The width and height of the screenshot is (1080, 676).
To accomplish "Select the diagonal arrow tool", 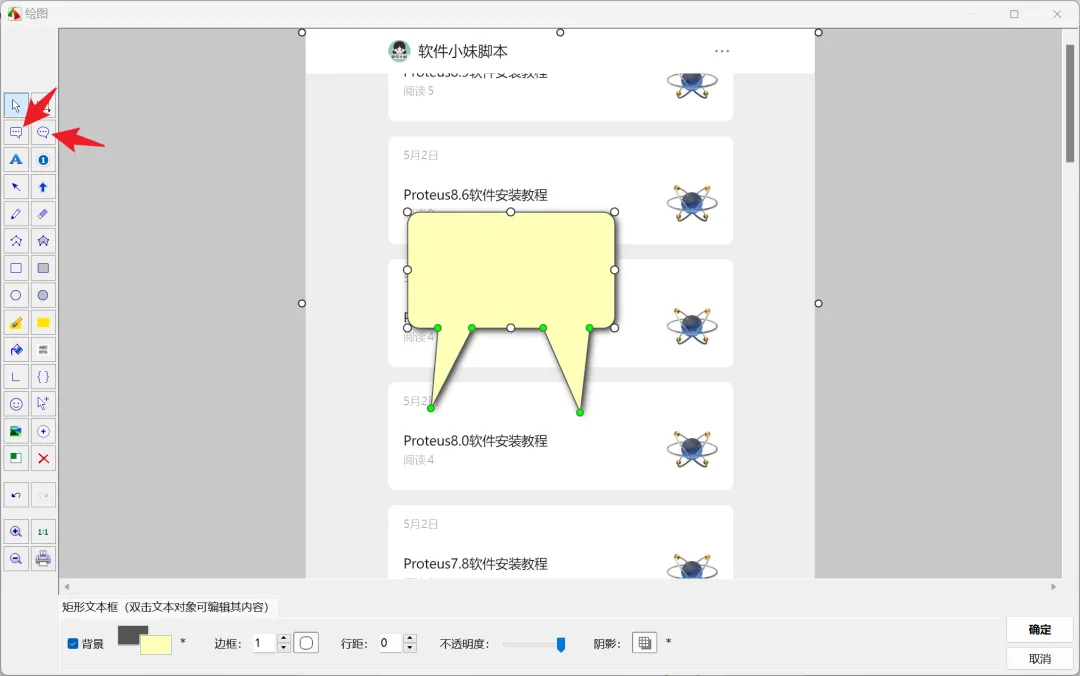I will 16,187.
